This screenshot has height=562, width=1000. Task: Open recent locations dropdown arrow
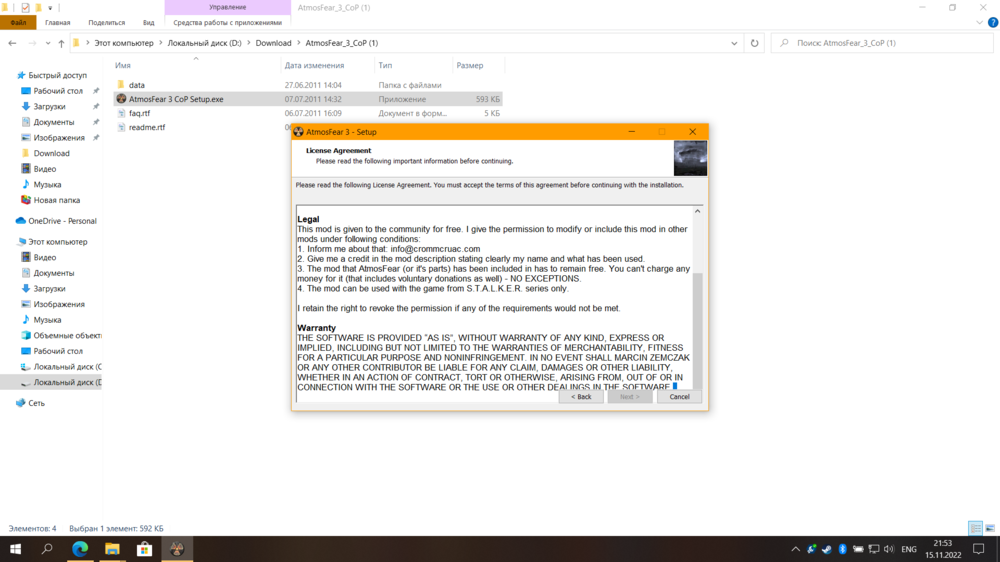(x=48, y=43)
